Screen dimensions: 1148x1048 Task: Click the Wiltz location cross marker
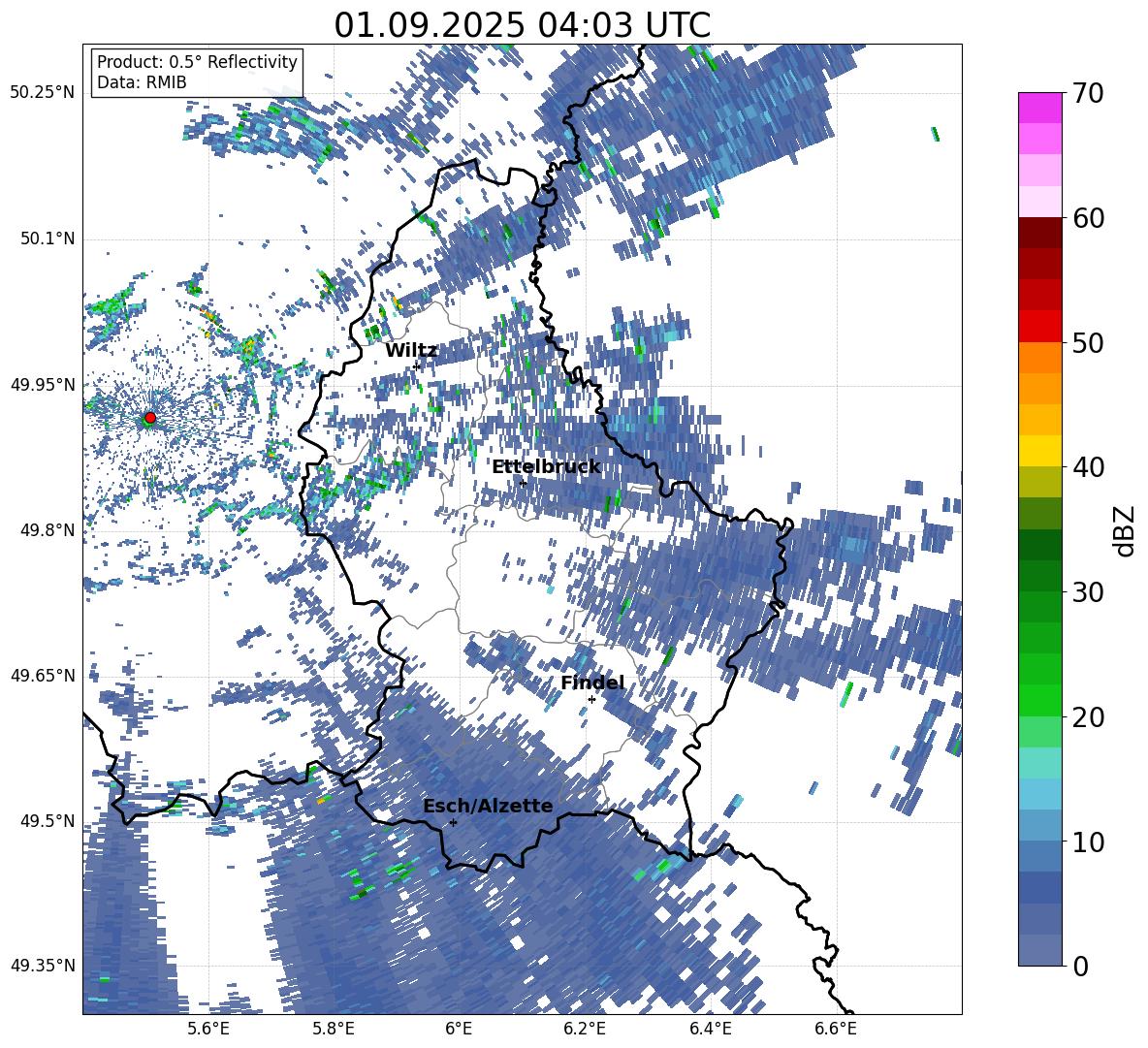[x=416, y=366]
